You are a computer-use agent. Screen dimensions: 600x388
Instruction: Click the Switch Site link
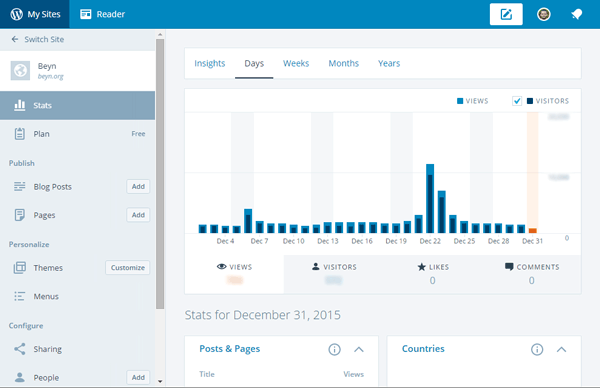click(x=44, y=39)
